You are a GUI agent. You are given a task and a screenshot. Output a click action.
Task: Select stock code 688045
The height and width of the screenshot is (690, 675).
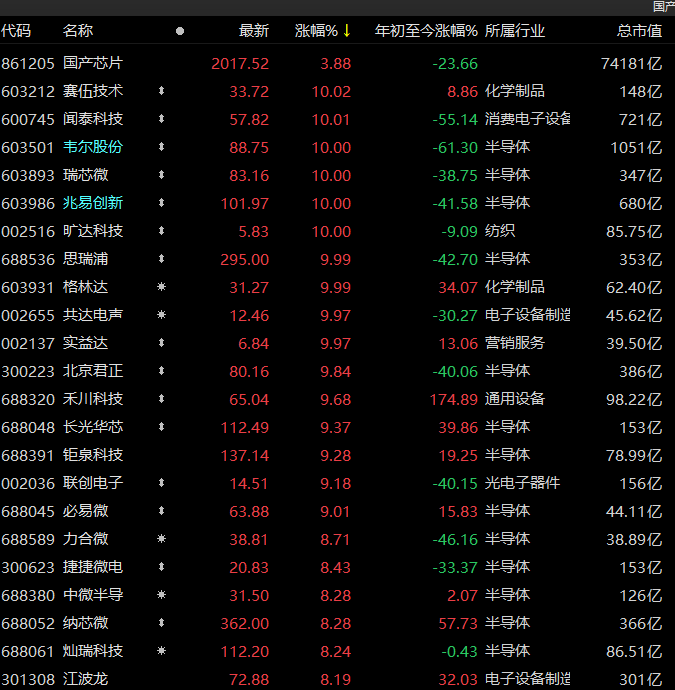28,511
